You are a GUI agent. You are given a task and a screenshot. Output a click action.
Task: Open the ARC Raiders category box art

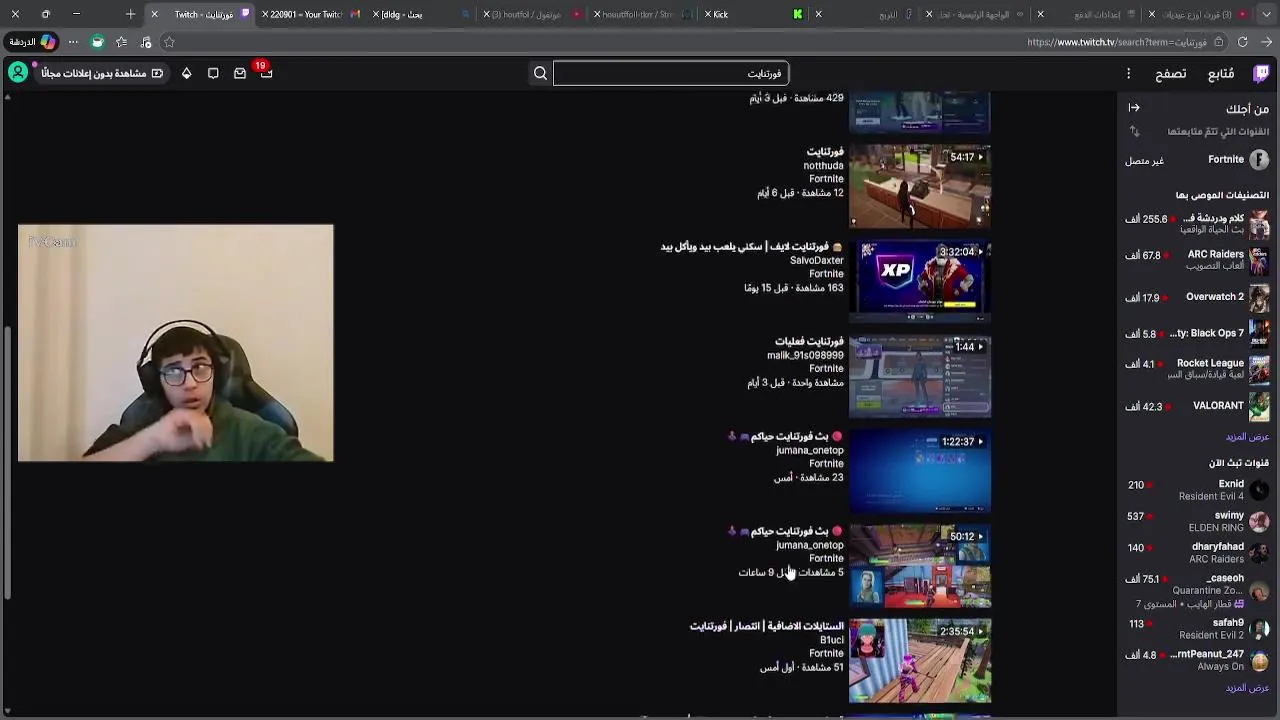pos(1259,260)
